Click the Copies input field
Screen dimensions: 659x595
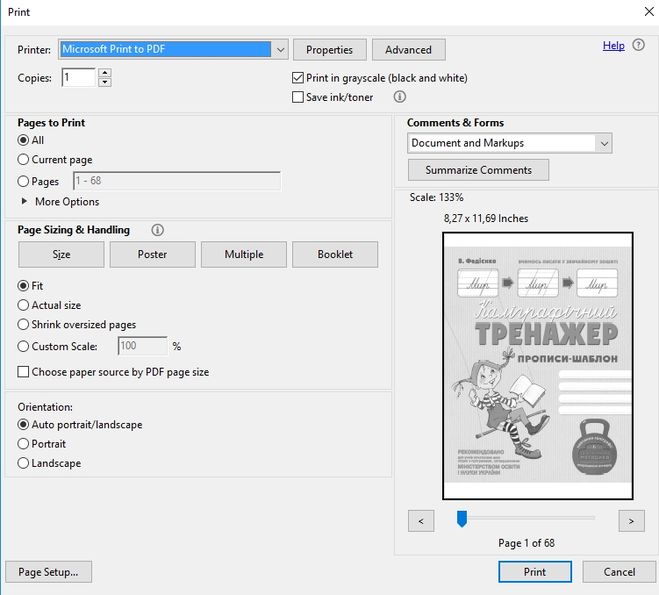pos(78,77)
